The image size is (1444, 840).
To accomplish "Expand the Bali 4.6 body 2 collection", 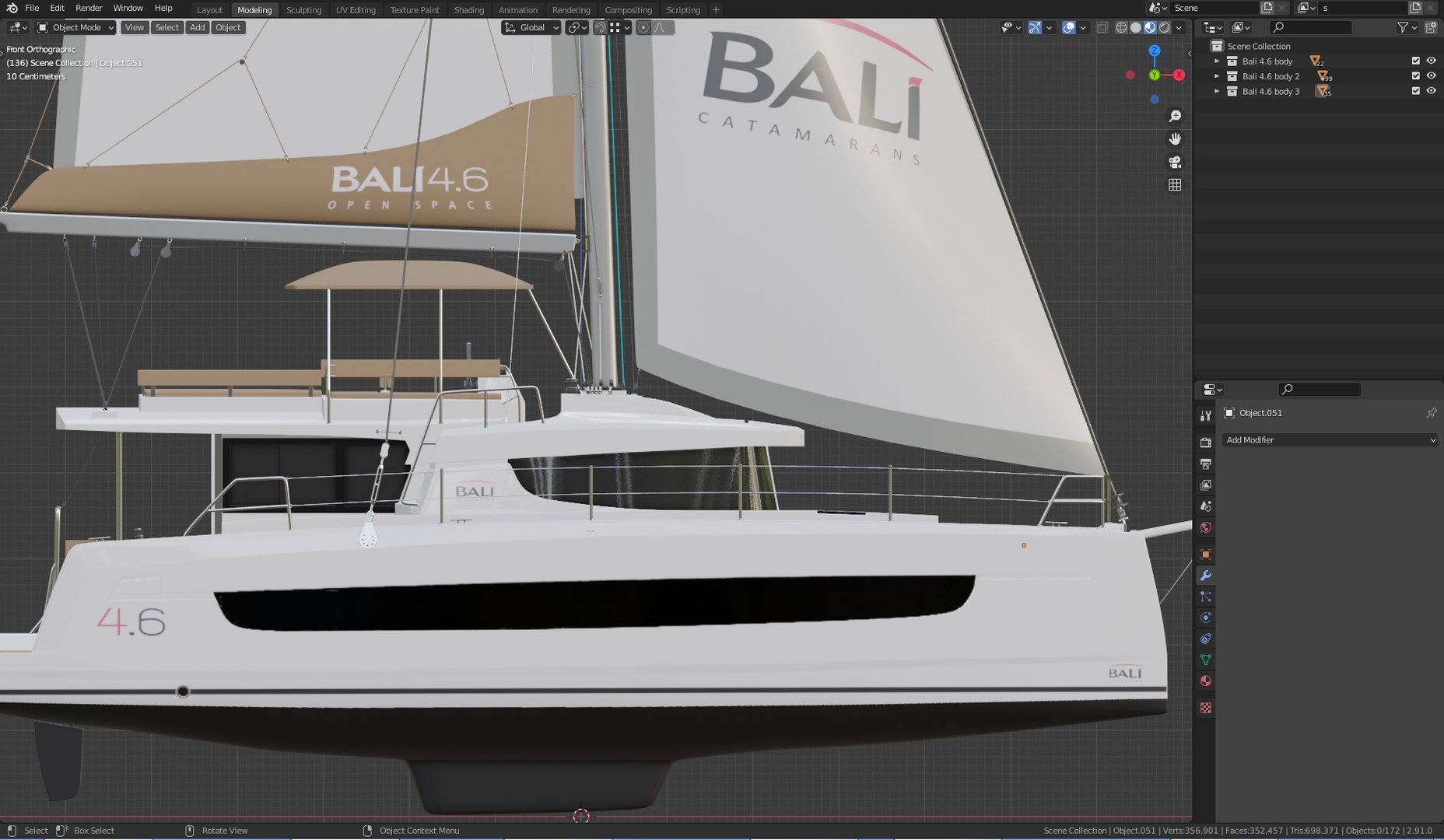I will point(1217,76).
